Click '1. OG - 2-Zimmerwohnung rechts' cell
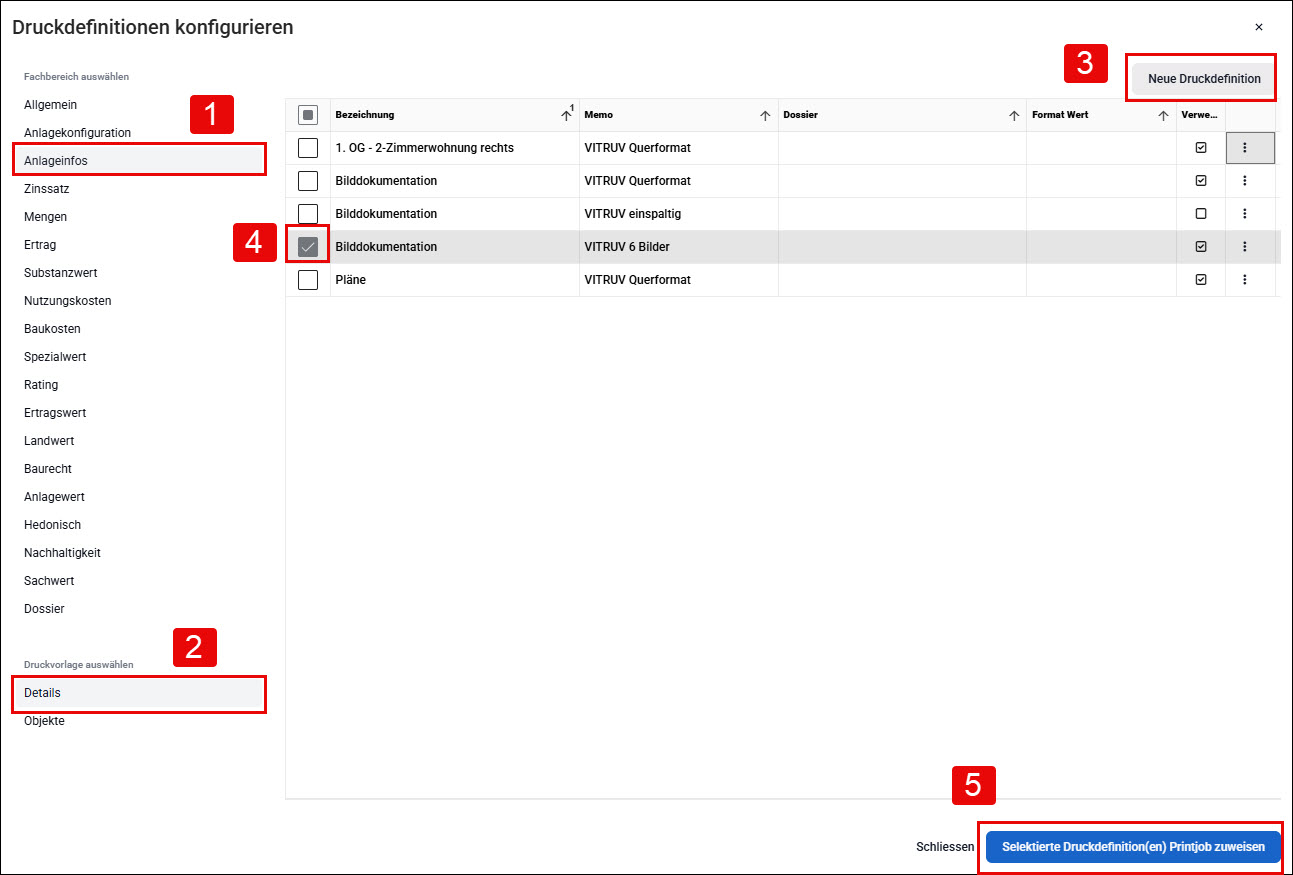1293x875 pixels. (x=455, y=148)
